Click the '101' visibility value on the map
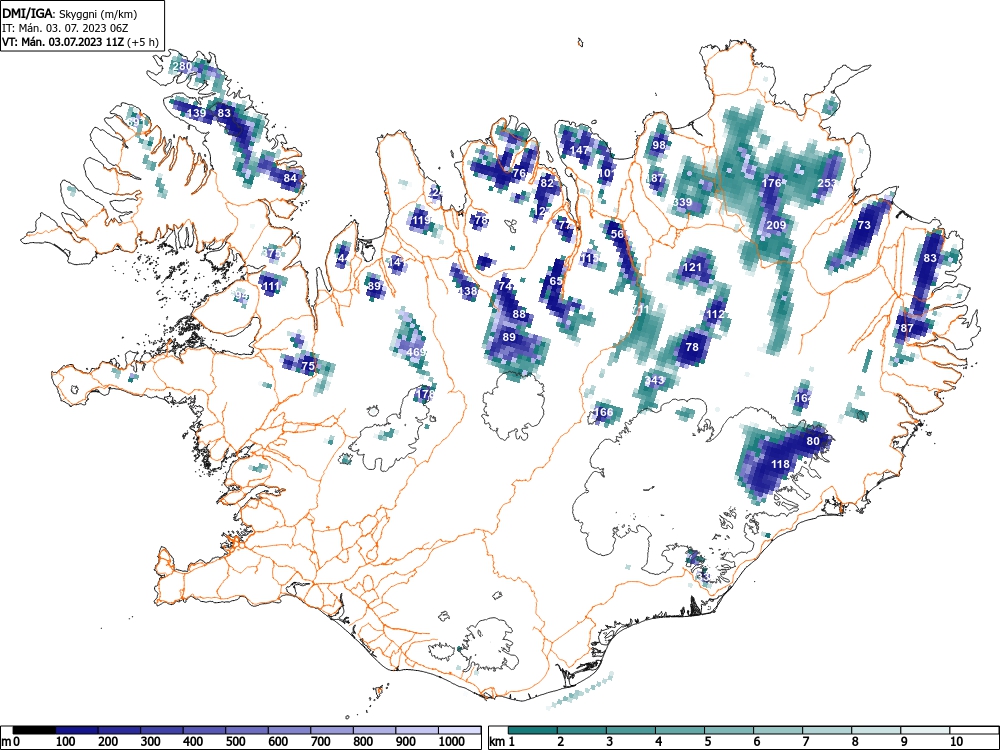 (x=607, y=173)
